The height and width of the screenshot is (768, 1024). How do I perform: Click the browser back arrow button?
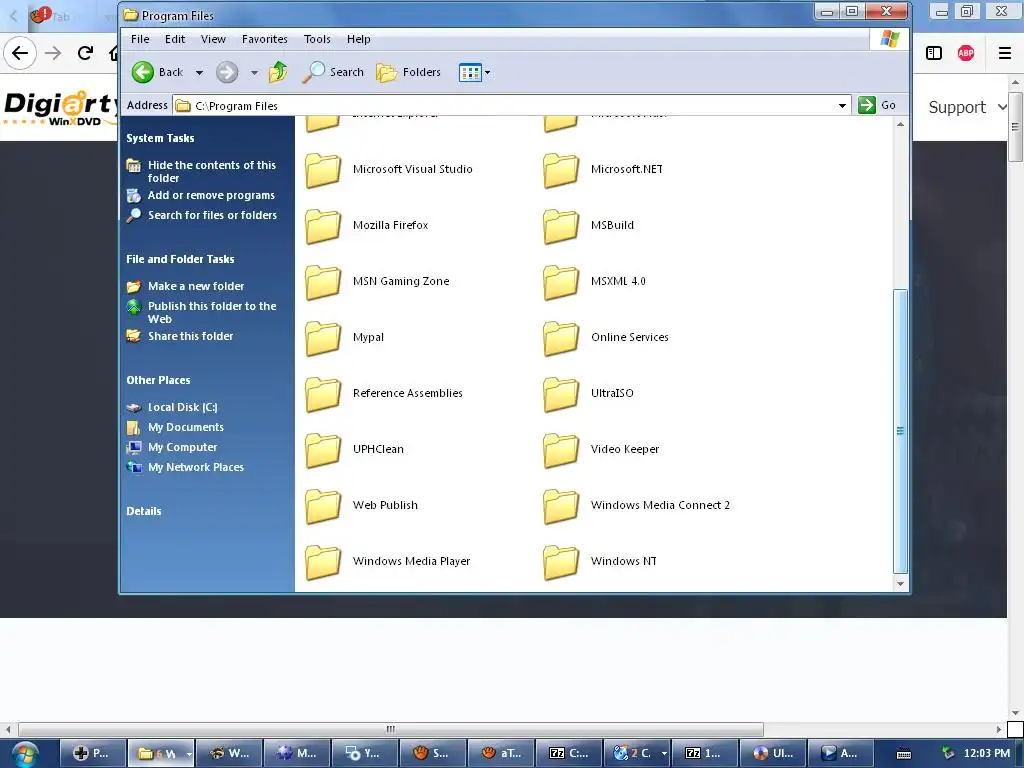point(20,53)
